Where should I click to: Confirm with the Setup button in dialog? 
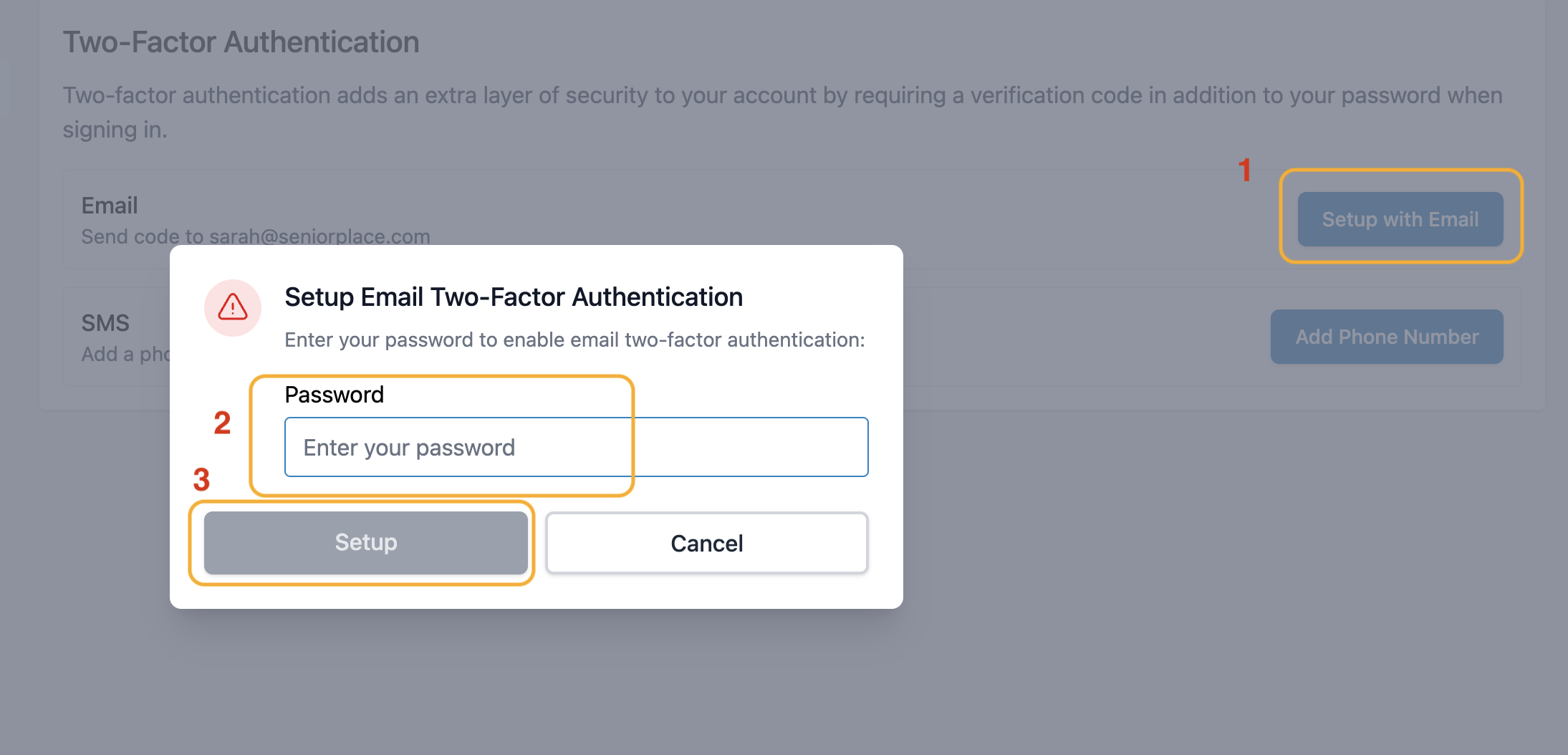click(x=366, y=542)
